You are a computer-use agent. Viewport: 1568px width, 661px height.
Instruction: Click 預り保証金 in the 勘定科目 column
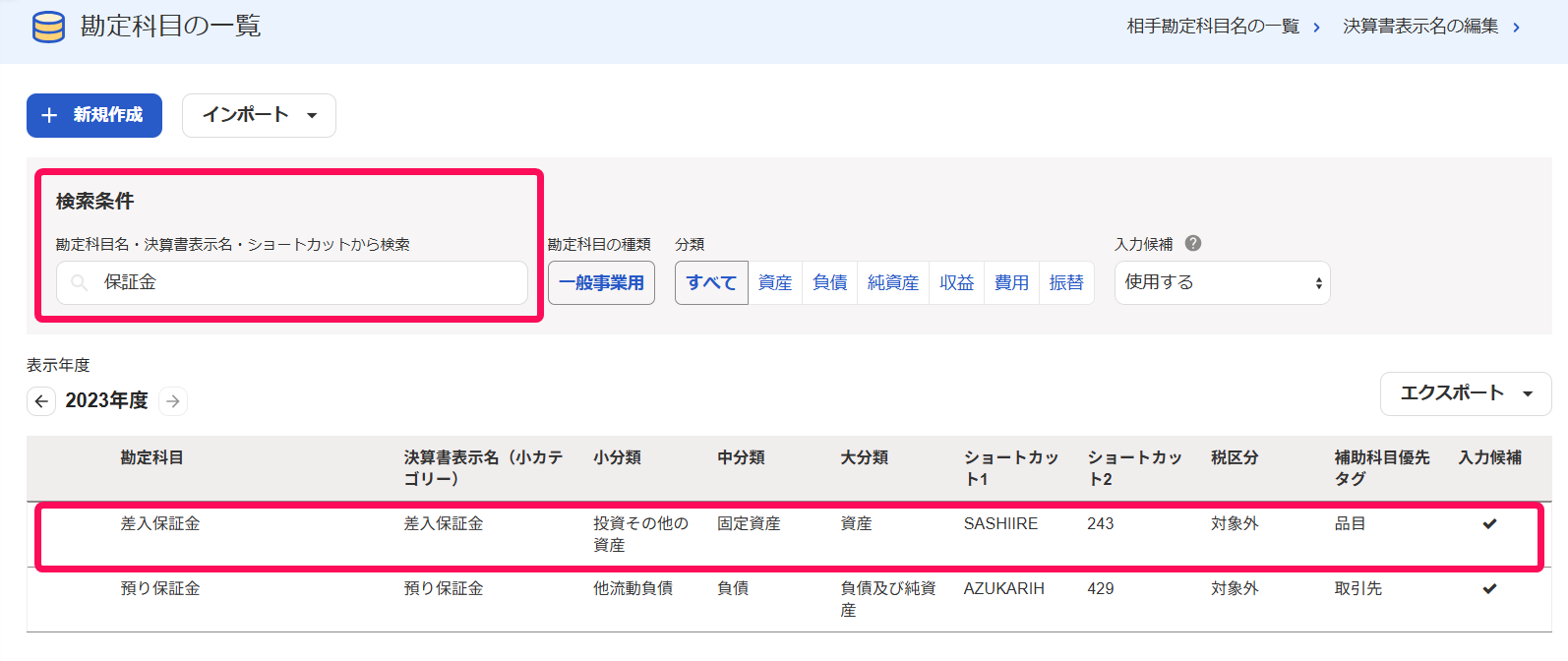point(160,589)
